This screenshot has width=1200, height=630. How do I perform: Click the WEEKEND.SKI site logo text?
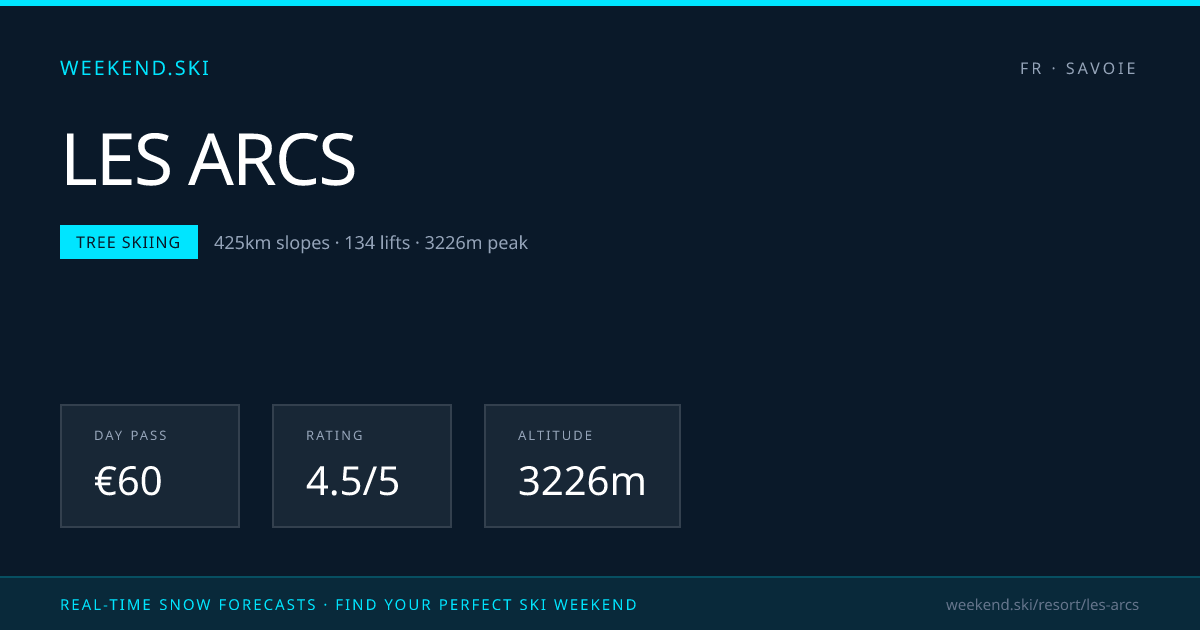[135, 68]
